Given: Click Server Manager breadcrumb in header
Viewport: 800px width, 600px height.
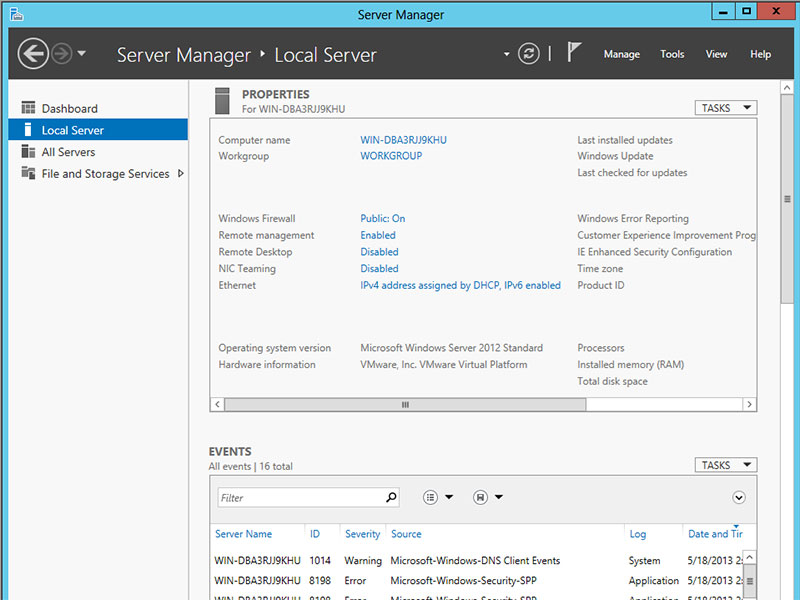Looking at the screenshot, I should tap(184, 55).
